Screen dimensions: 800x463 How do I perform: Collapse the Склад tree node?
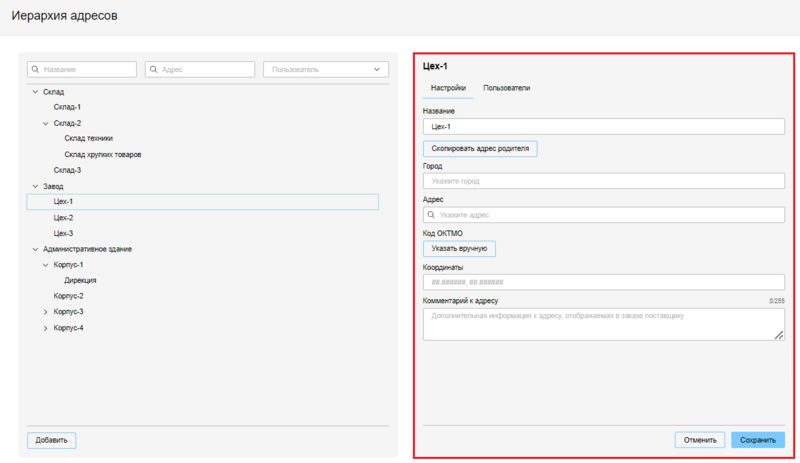coord(35,92)
